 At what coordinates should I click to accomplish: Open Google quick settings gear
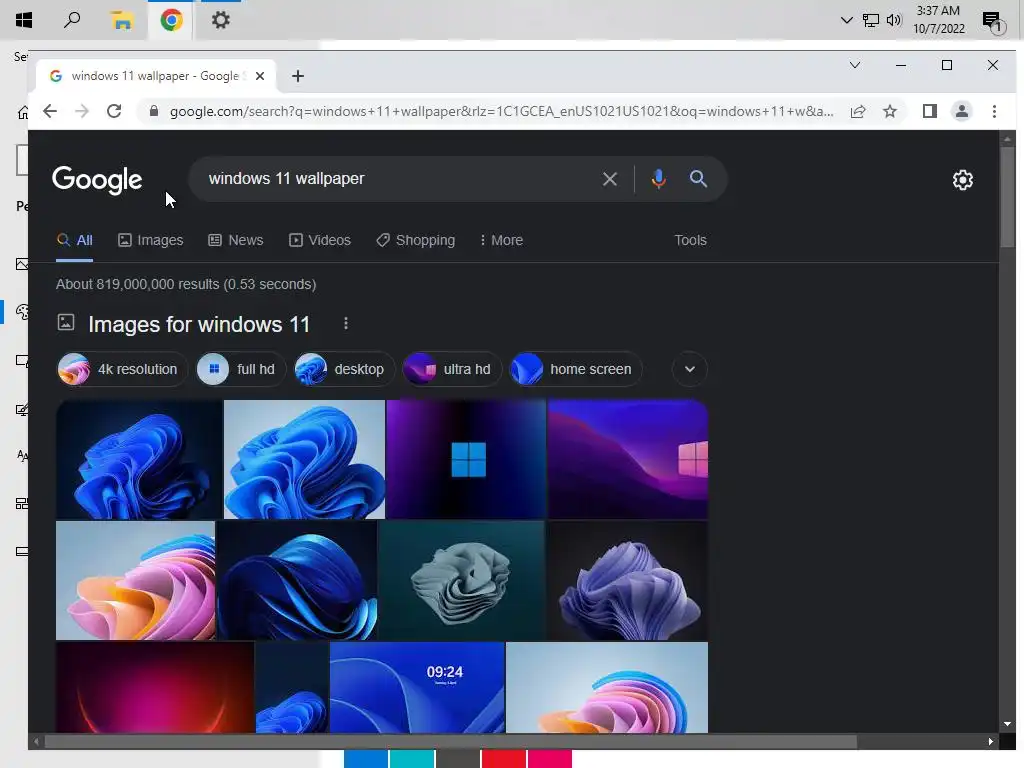(x=963, y=180)
